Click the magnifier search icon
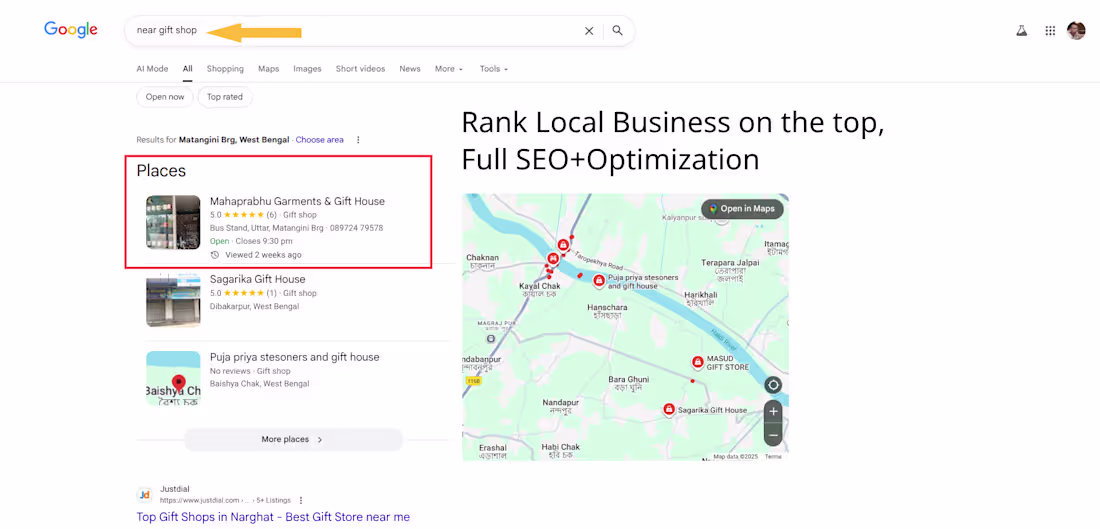This screenshot has height=529, width=1100. coord(617,31)
